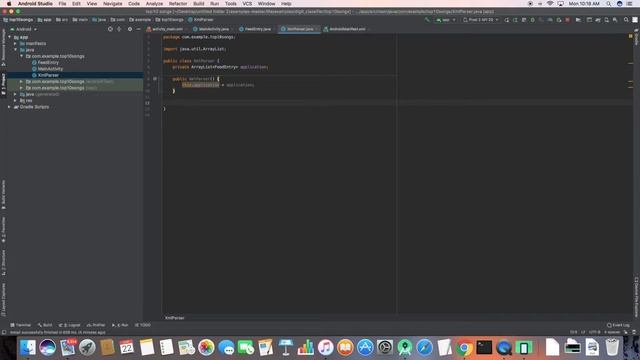Image resolution: width=640 pixels, height=360 pixels.
Task: Click the yellow inspection indicator in editor corner
Action: (631, 36)
